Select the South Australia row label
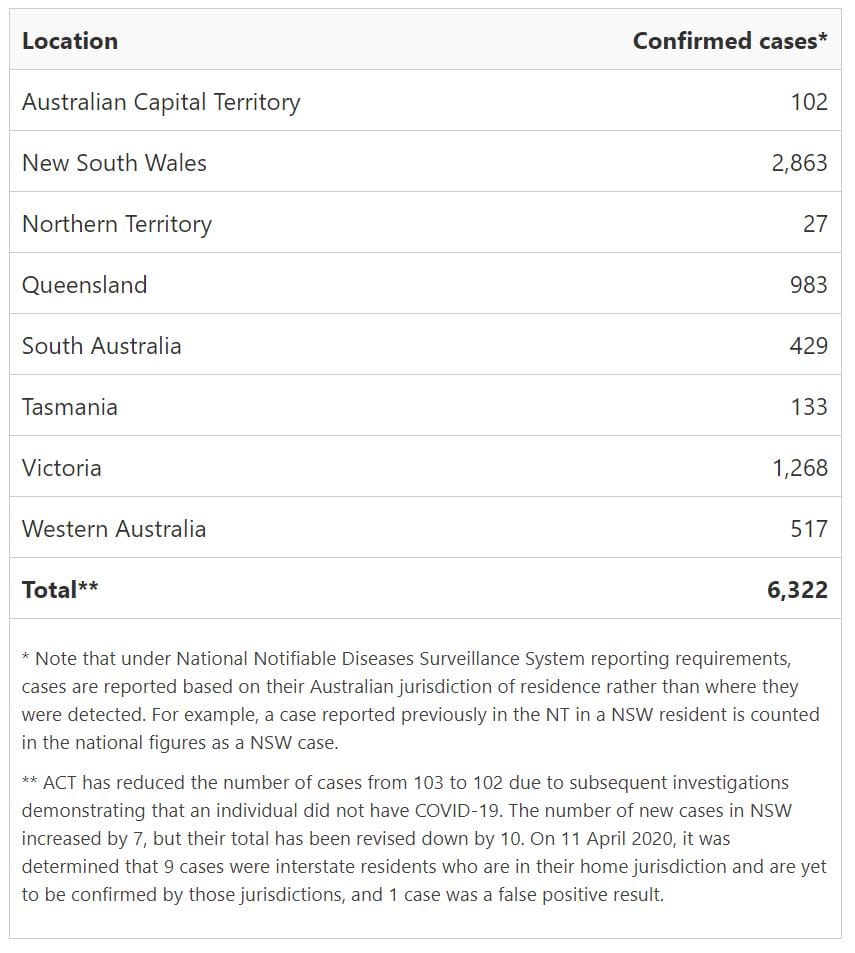 [102, 346]
